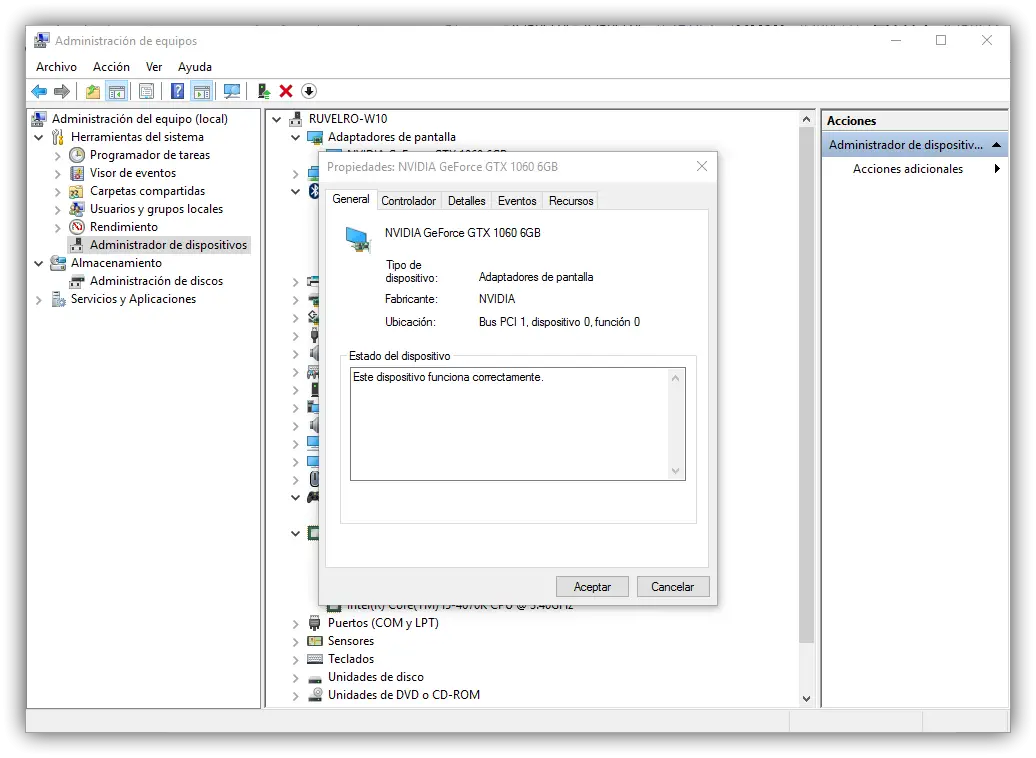Image resolution: width=1036 pixels, height=758 pixels.
Task: Open the Acción menu
Action: (111, 67)
